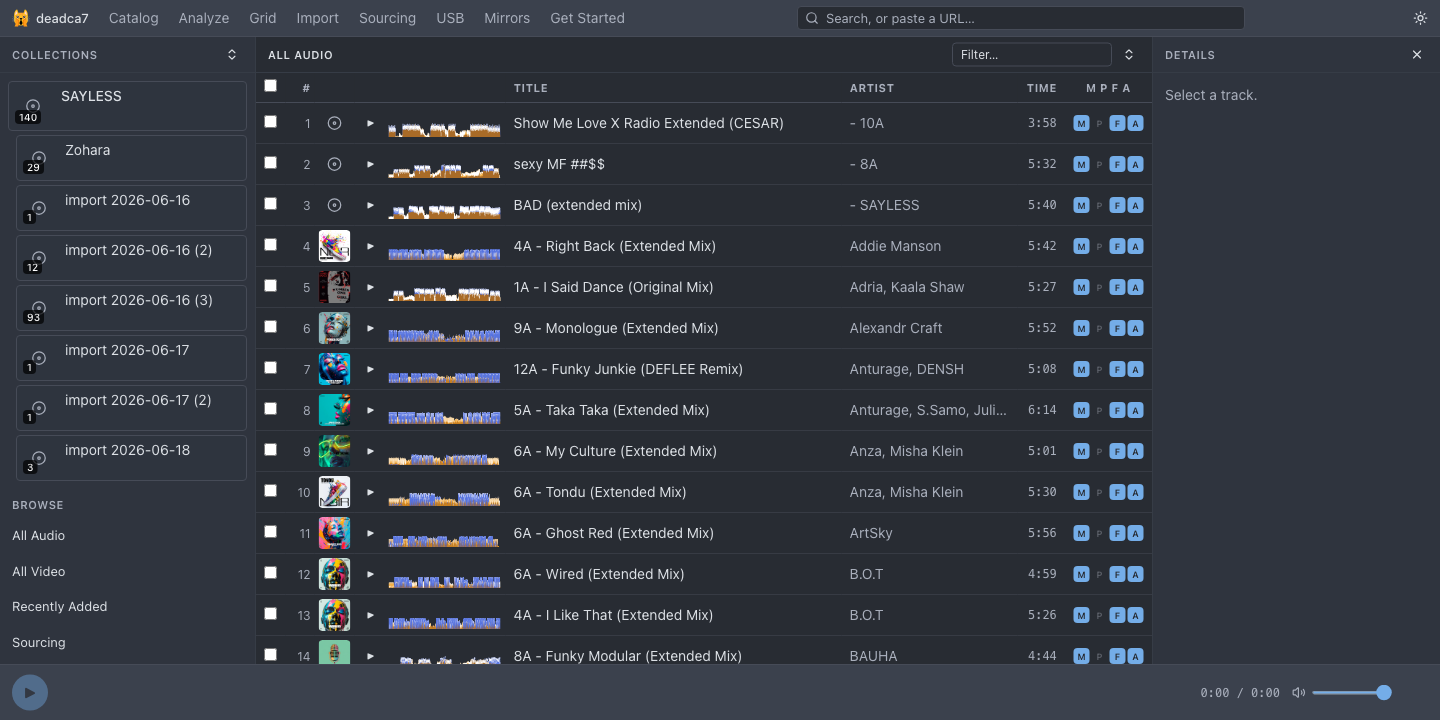
Task: Click the P badge on 4A - Right Back row
Action: pos(1099,246)
